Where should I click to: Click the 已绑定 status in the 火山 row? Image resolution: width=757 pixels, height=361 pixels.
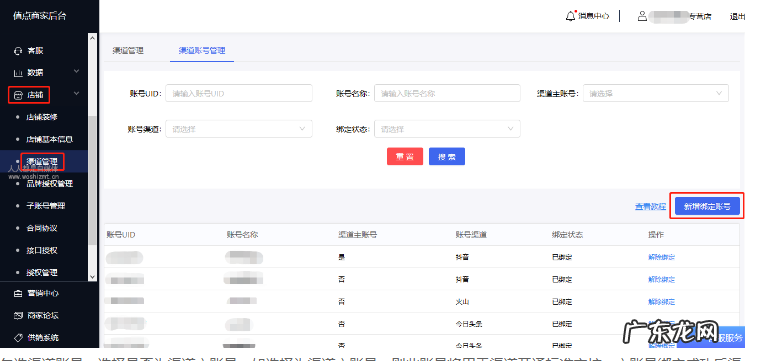[562, 302]
